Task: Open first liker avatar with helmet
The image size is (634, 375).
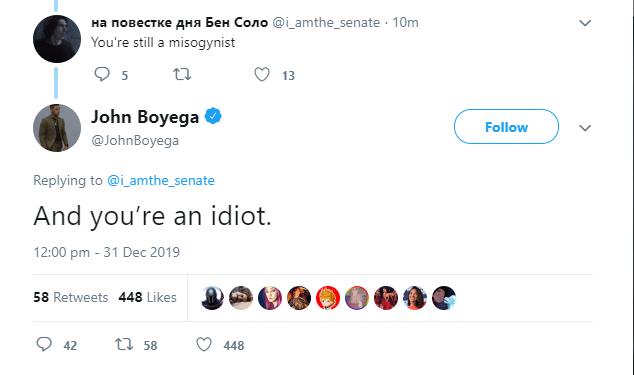Action: point(212,298)
